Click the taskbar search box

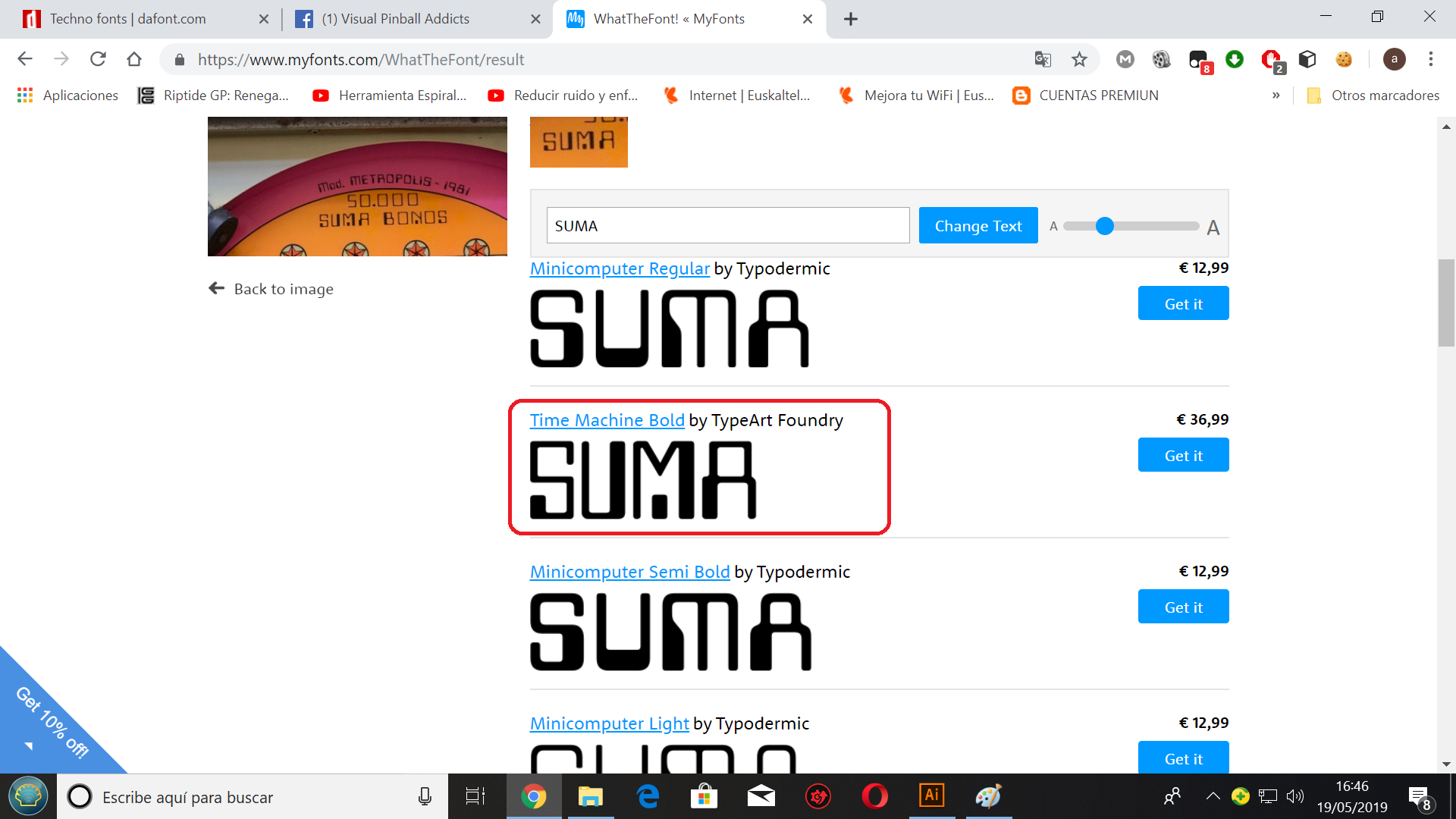tap(252, 797)
